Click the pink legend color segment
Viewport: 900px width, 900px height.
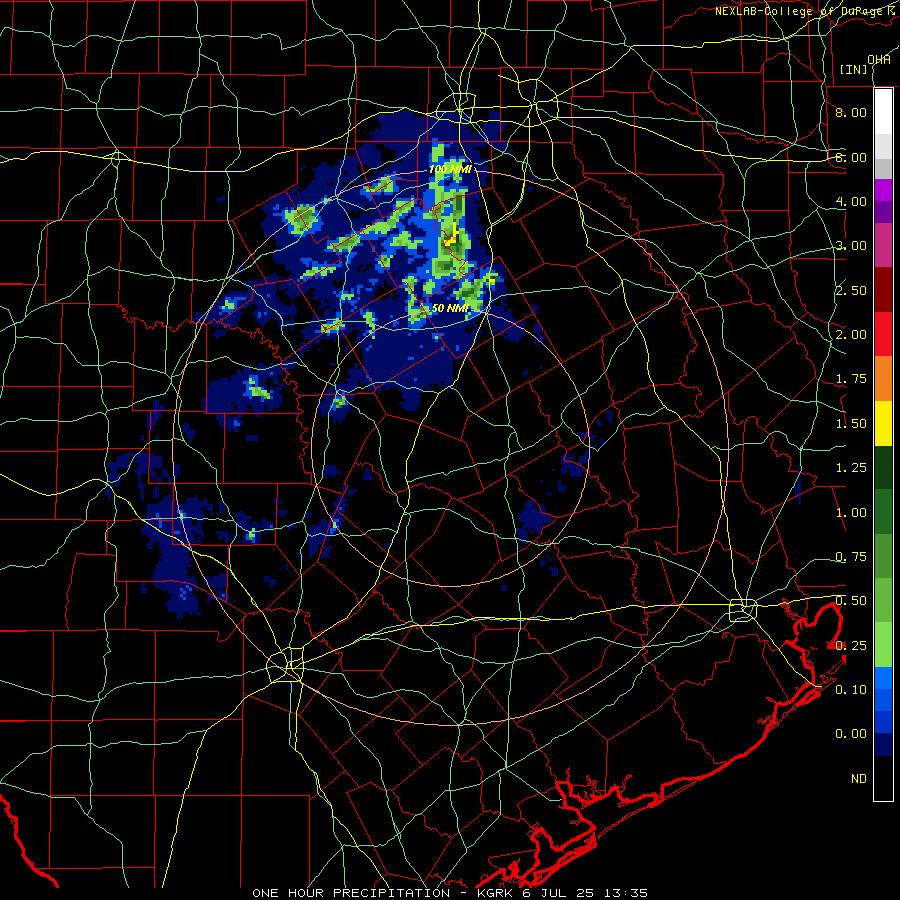(883, 245)
